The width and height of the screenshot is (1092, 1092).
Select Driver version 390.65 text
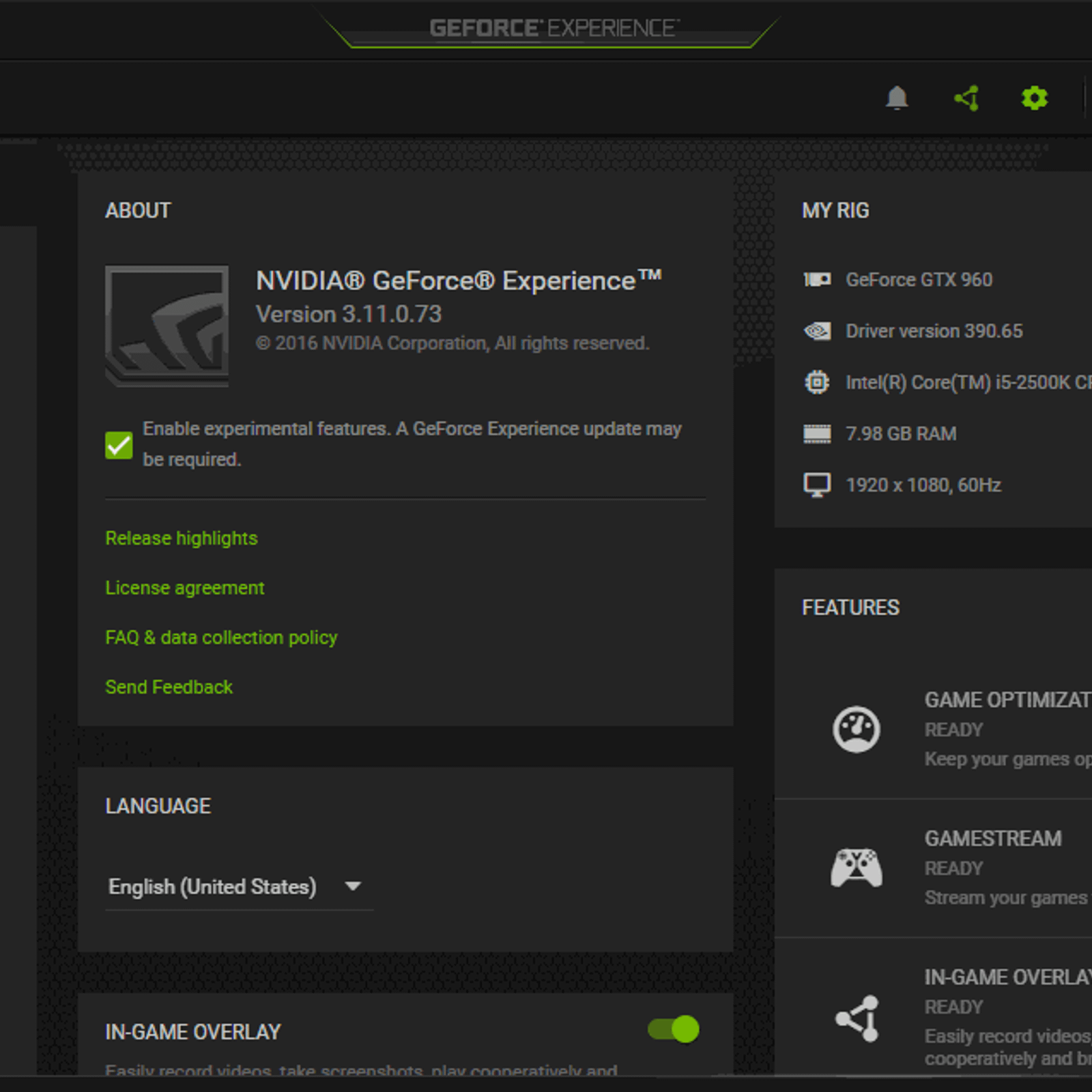934,331
